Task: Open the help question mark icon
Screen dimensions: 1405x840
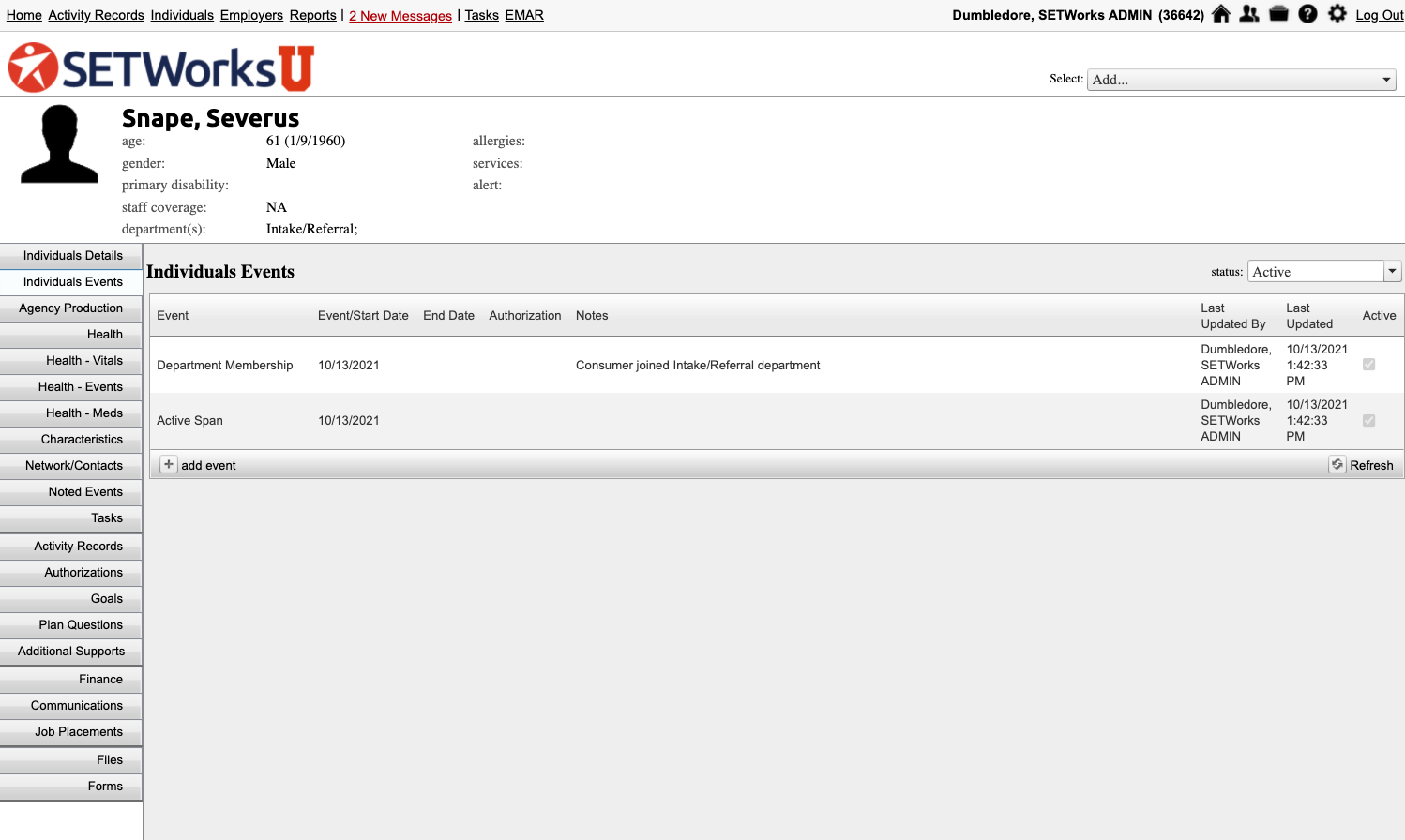Action: pyautogui.click(x=1307, y=14)
